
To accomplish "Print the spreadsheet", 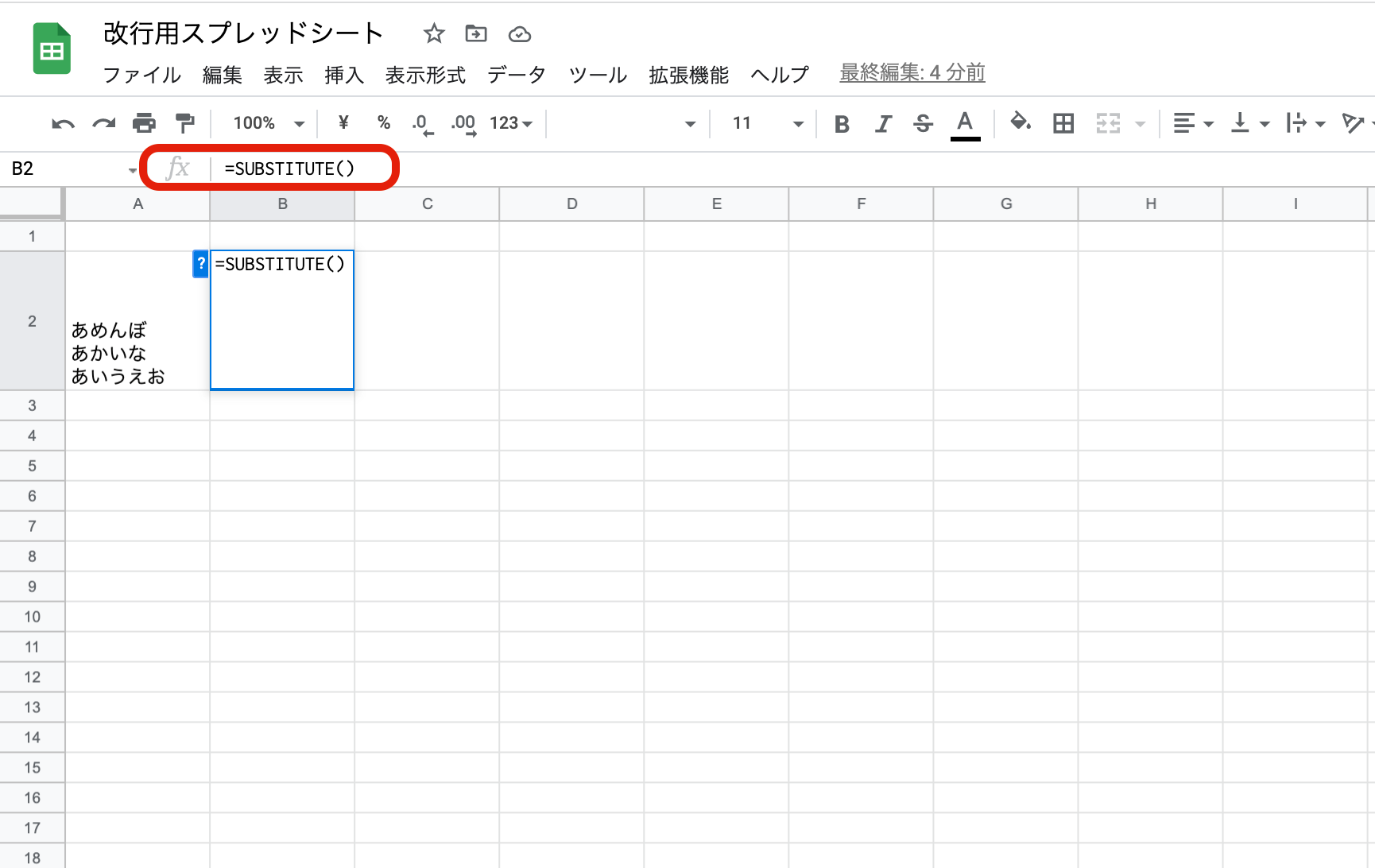I will [144, 123].
